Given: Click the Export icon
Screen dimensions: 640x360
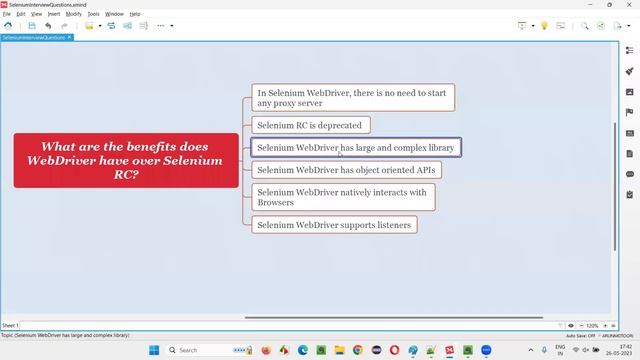Looking at the screenshot, I should [x=618, y=26].
